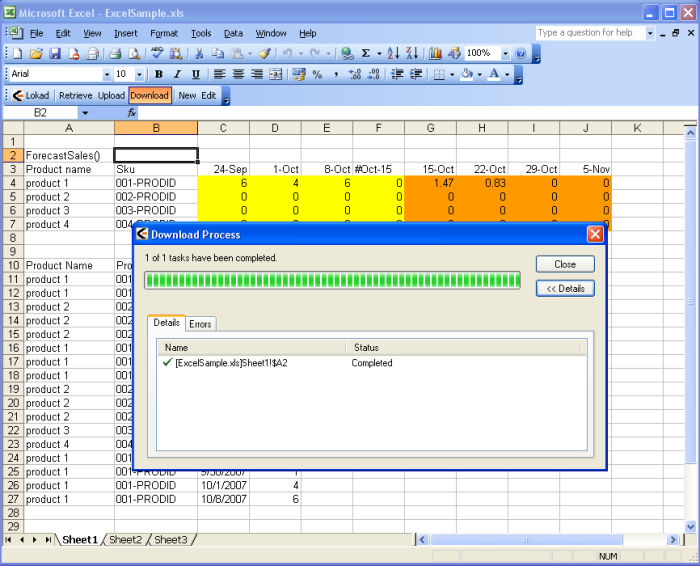
Task: Open the Format menu
Action: click(164, 33)
